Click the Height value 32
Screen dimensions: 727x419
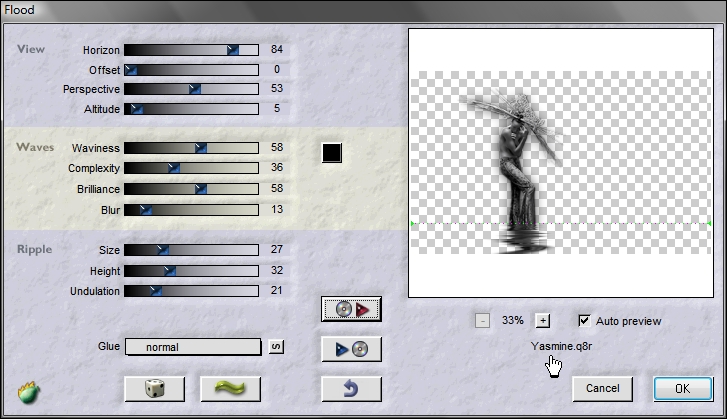(x=277, y=270)
